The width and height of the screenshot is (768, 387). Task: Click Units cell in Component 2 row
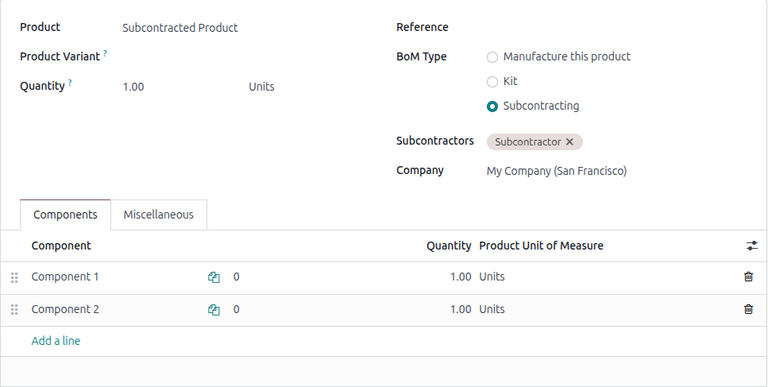point(492,309)
